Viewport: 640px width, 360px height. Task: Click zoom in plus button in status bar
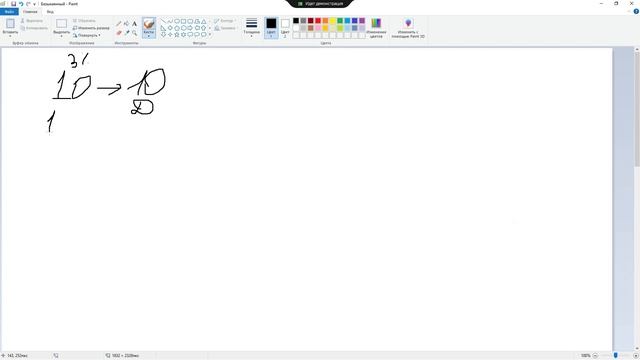coord(636,356)
